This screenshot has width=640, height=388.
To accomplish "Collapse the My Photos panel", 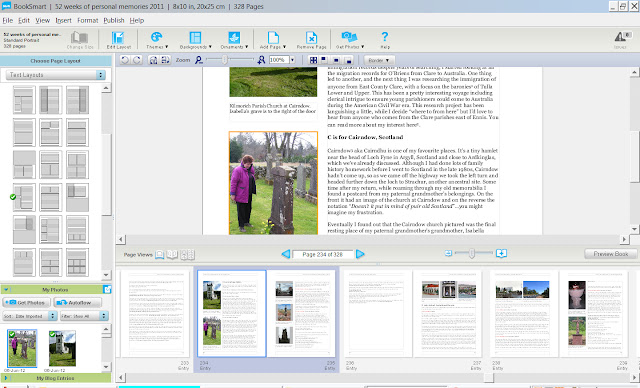I will (6, 290).
